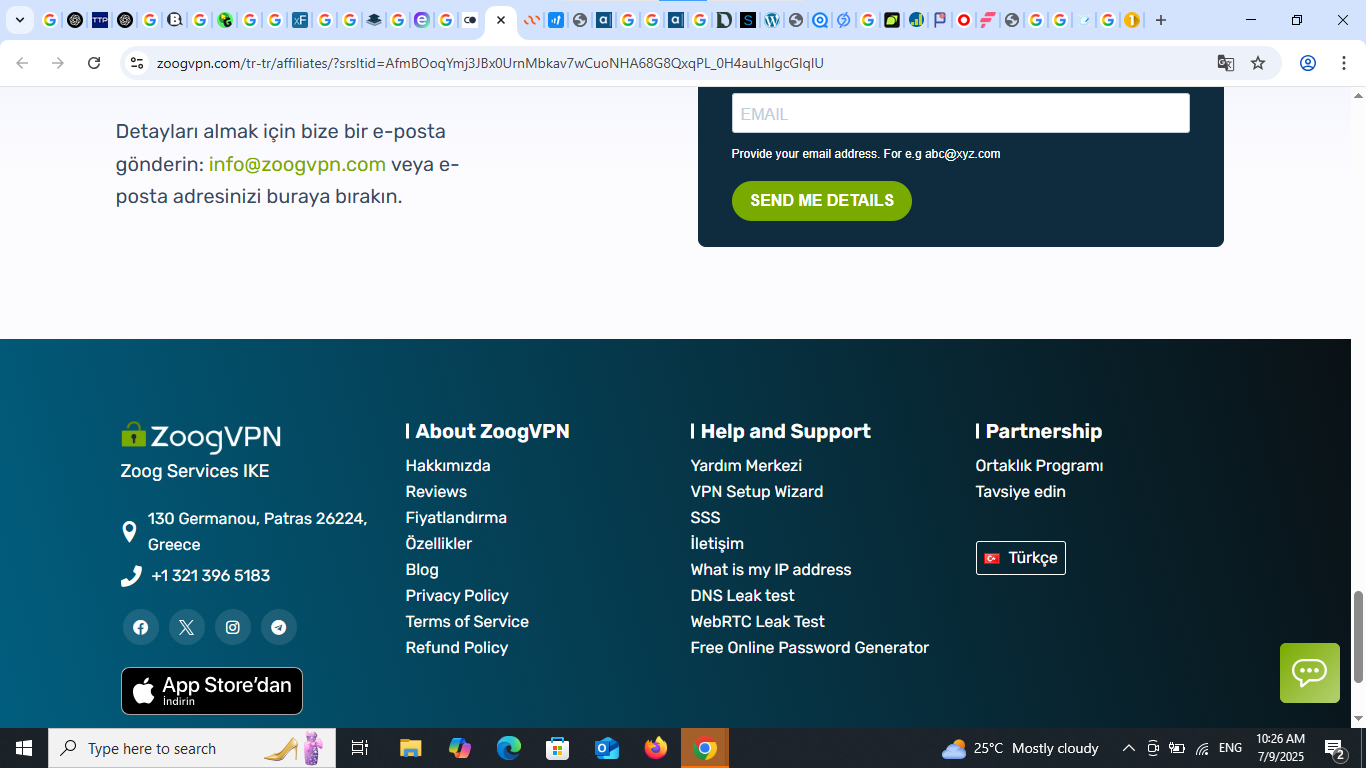Open info@zoogvpn.com email link
Image resolution: width=1366 pixels, height=768 pixels.
coord(297,164)
